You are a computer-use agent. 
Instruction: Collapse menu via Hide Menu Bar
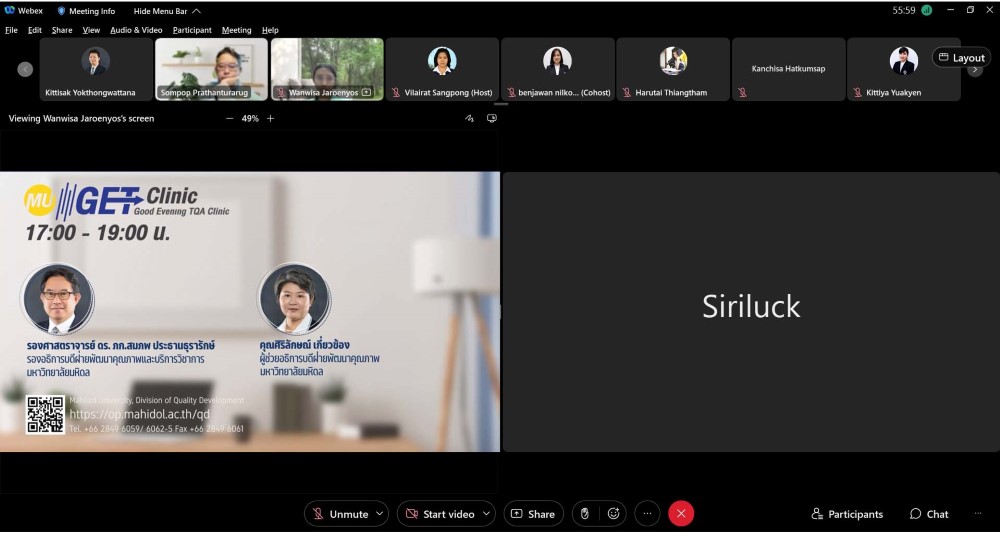161,11
